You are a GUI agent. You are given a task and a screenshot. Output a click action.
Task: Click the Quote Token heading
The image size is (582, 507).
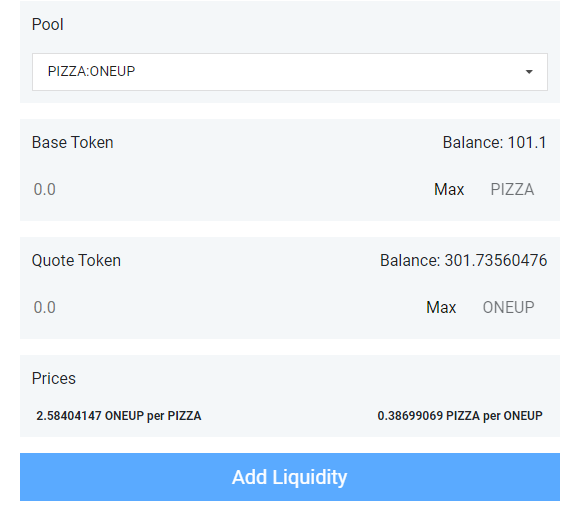coord(76,261)
